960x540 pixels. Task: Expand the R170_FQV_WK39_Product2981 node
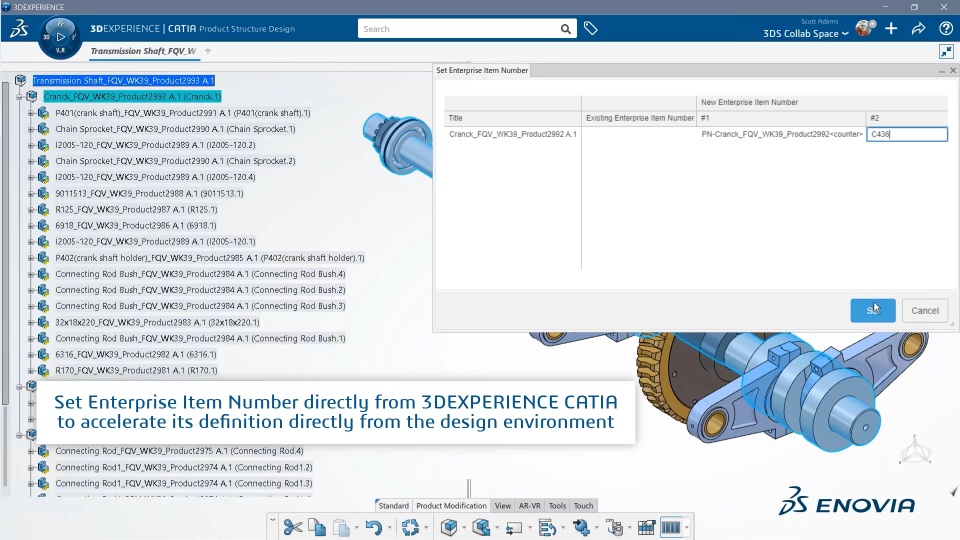31,370
